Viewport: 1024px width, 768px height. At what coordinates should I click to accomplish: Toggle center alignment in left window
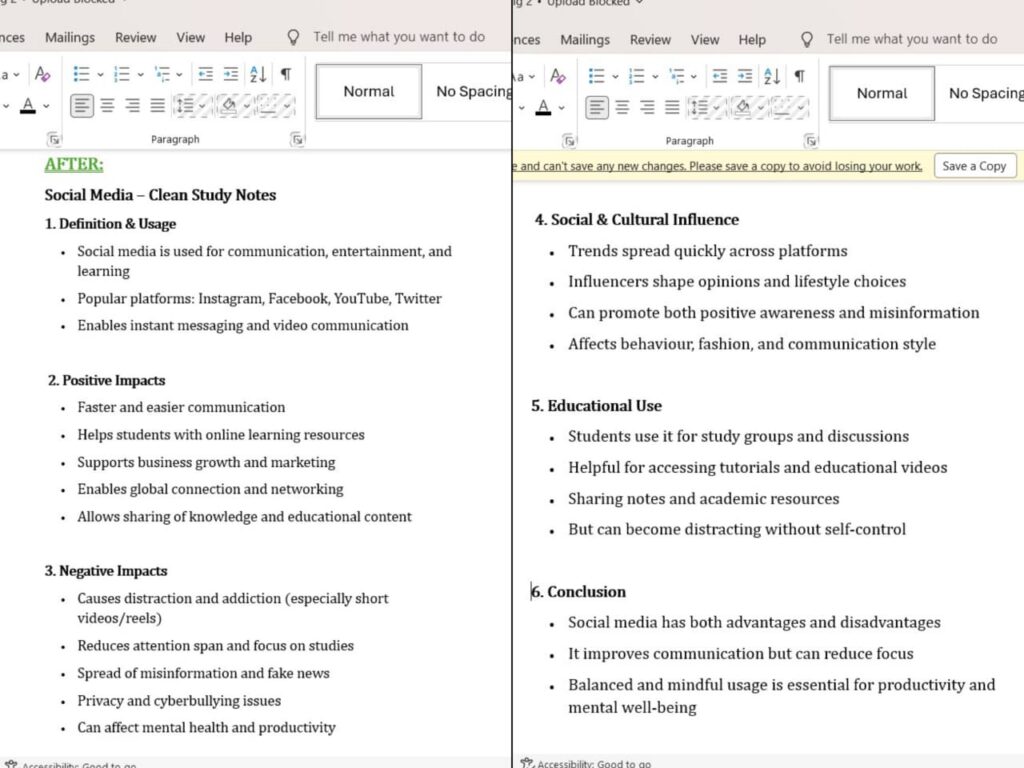108,105
